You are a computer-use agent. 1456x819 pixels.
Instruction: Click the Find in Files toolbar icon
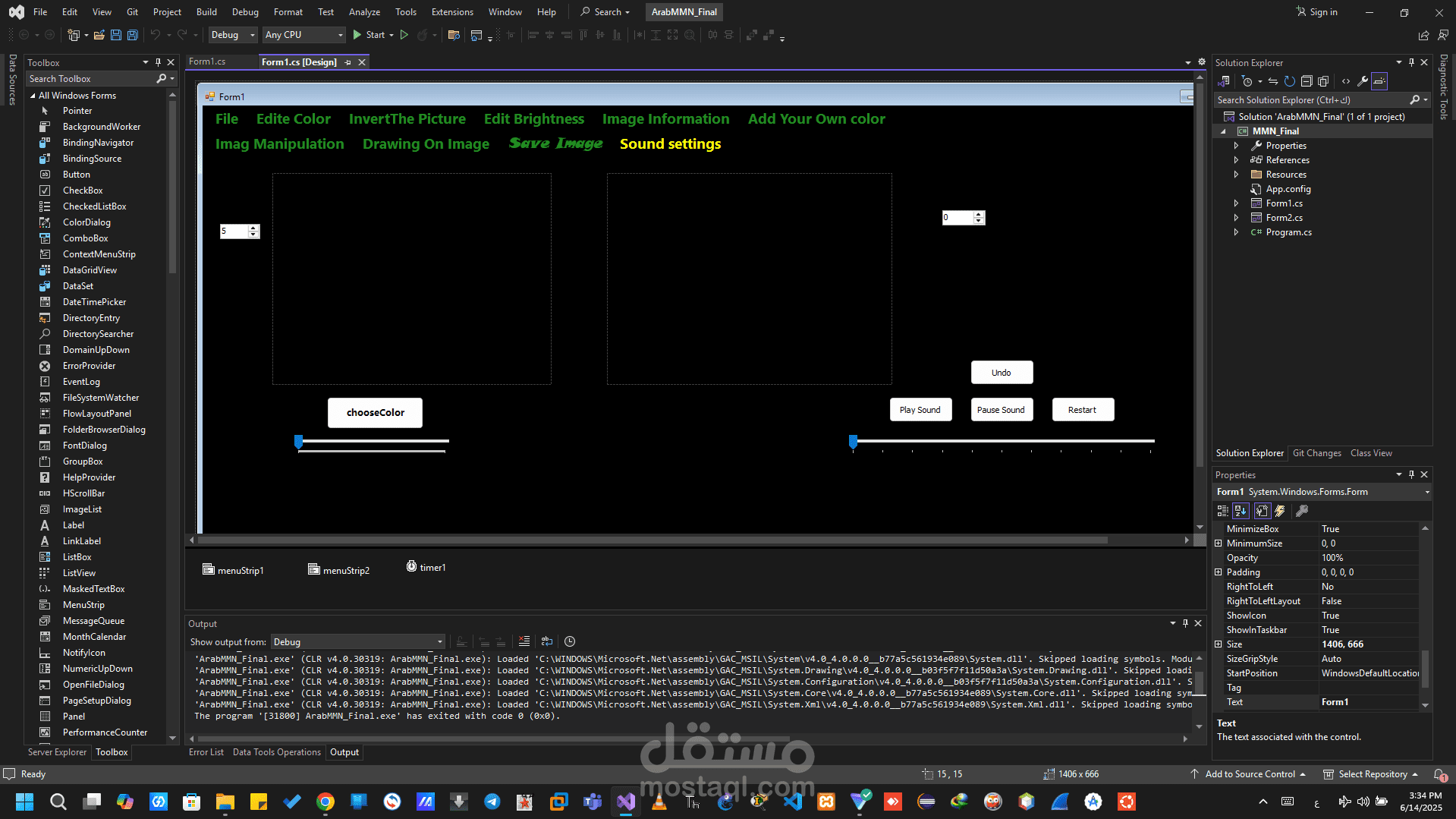454,35
